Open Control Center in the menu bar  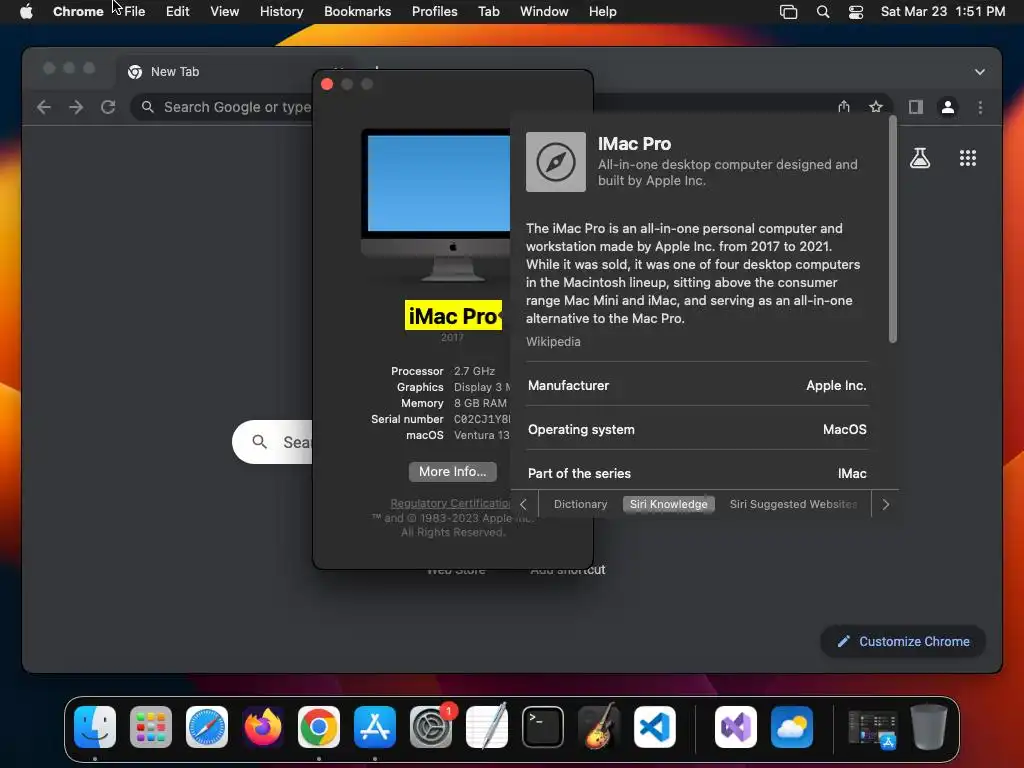856,12
